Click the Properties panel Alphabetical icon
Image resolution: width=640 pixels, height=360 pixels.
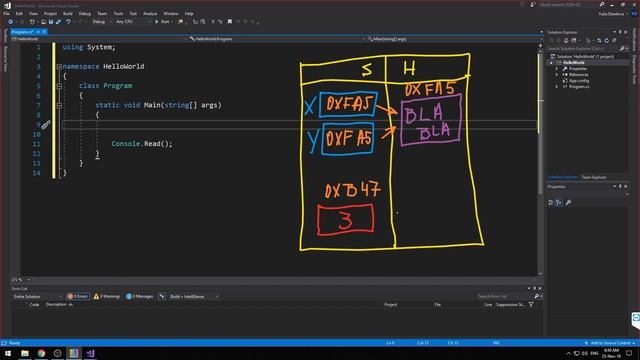click(559, 202)
